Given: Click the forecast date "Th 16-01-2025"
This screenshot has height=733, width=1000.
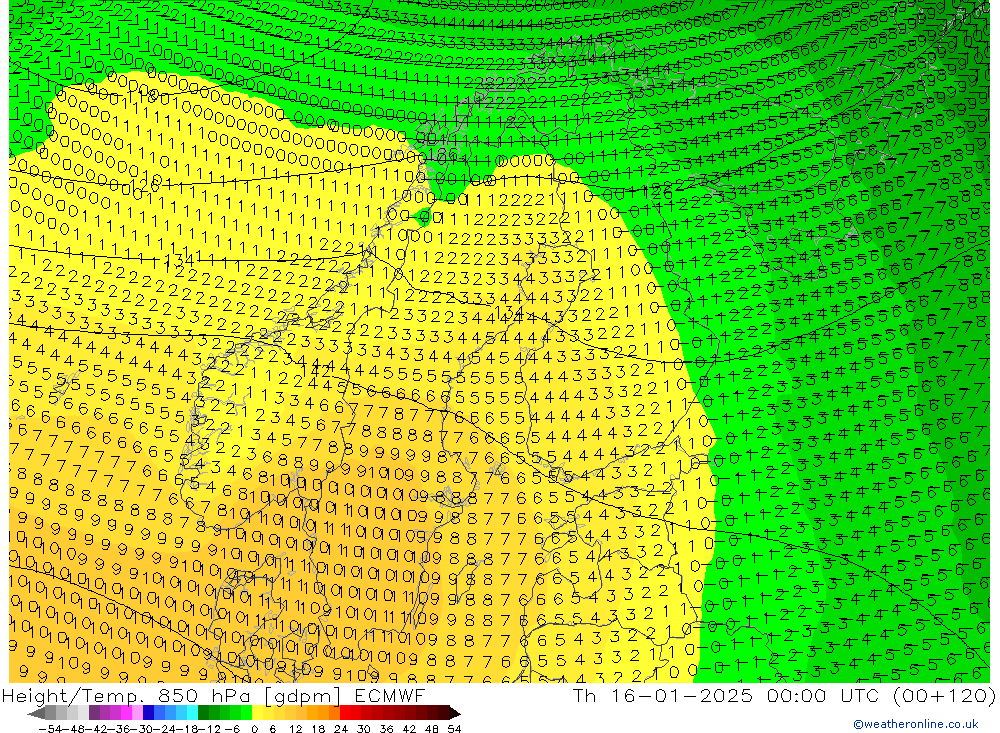Looking at the screenshot, I should (x=663, y=695).
